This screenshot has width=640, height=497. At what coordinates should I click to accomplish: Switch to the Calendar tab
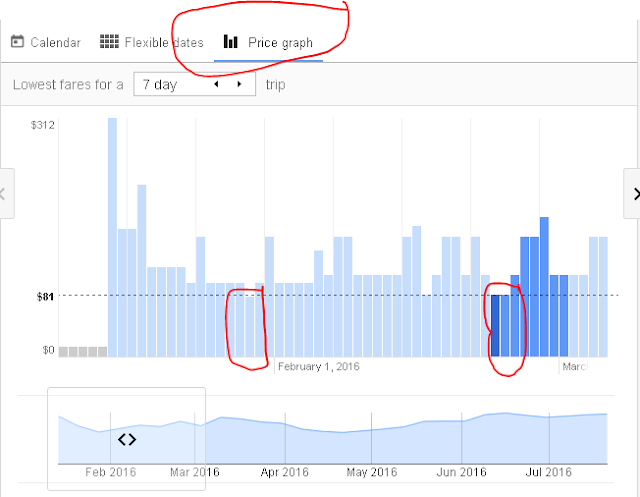pyautogui.click(x=46, y=42)
